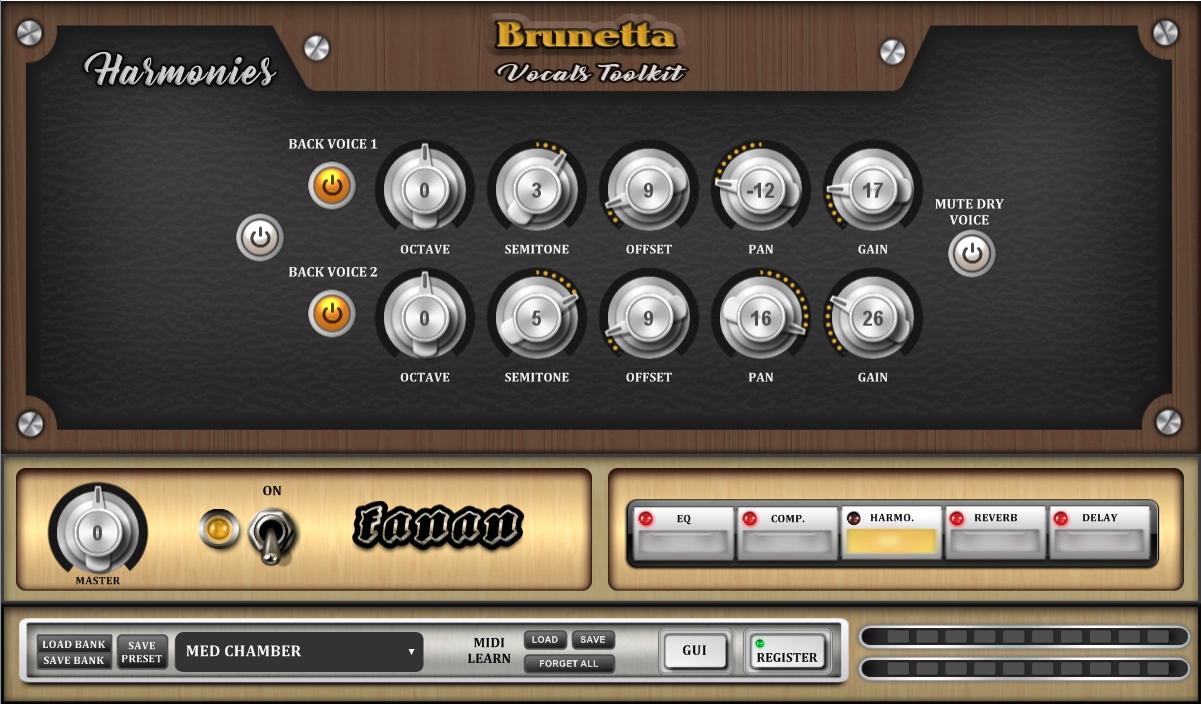Click Back Voice 1 Semitone knob
The height and width of the screenshot is (704, 1201).
(x=536, y=190)
